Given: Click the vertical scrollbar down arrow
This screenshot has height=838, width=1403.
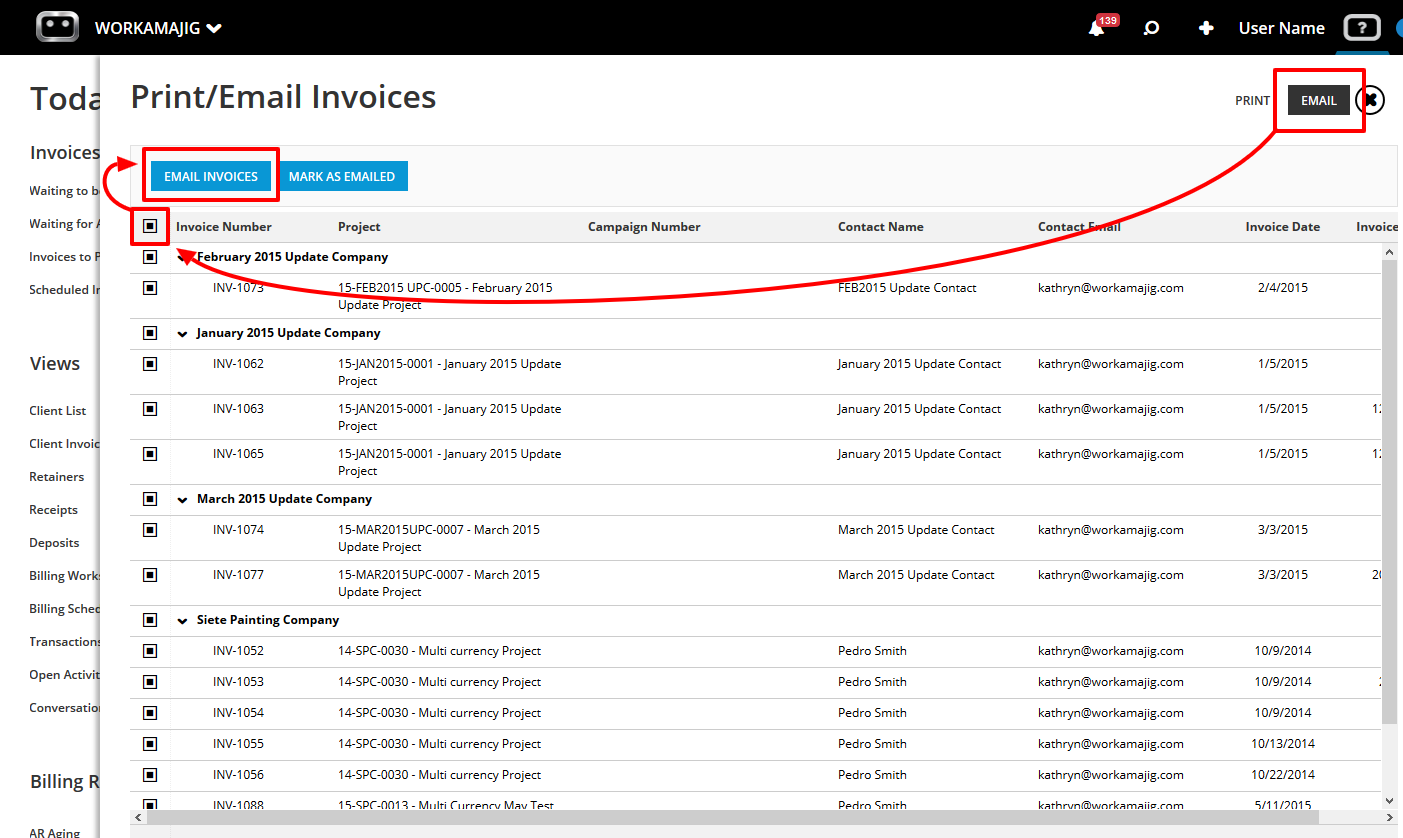Looking at the screenshot, I should point(1390,801).
